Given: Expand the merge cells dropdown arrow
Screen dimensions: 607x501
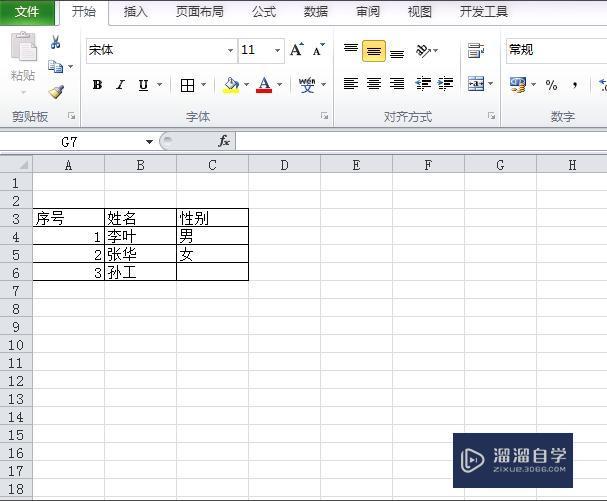Looking at the screenshot, I should (x=491, y=83).
